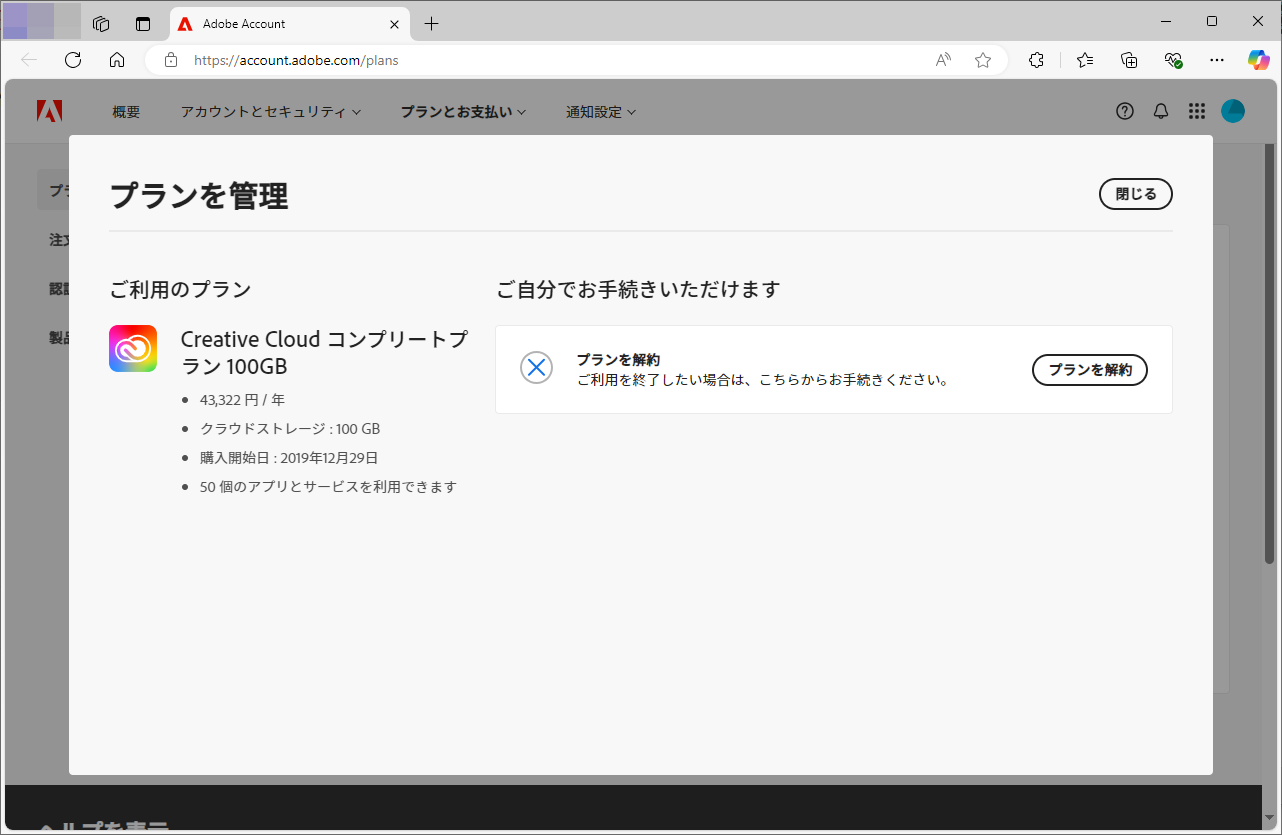Add this page to favorites star
This screenshot has width=1282, height=835.
[983, 60]
